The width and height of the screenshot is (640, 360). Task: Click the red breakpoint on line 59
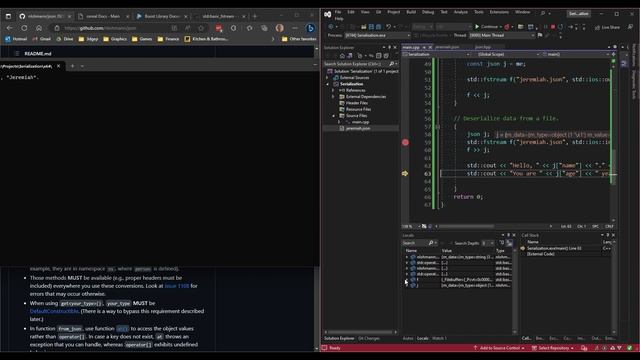click(405, 142)
